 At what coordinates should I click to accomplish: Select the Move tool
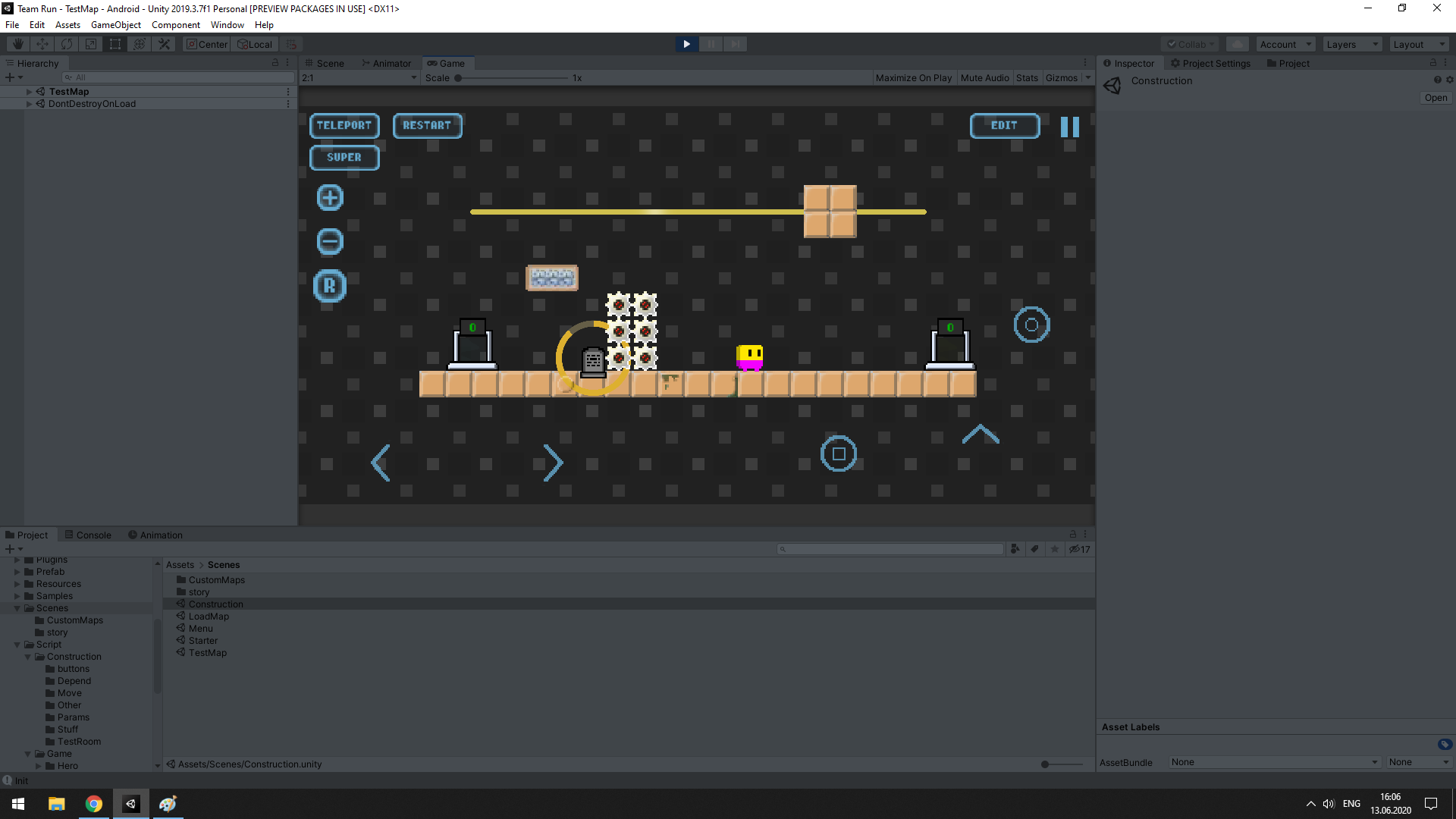(42, 44)
